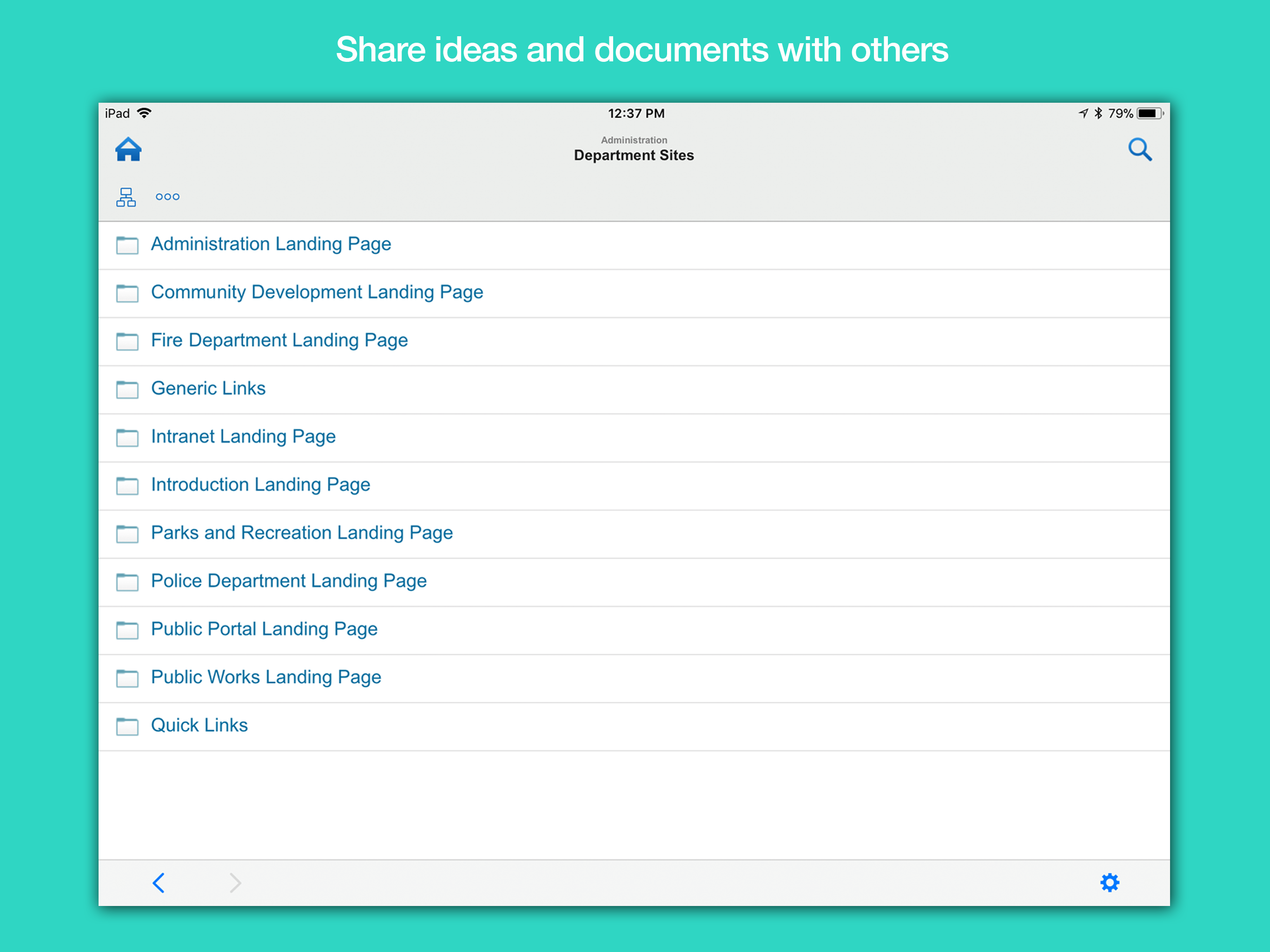Image resolution: width=1270 pixels, height=952 pixels.
Task: Open the three-circles more options menu
Action: [168, 197]
